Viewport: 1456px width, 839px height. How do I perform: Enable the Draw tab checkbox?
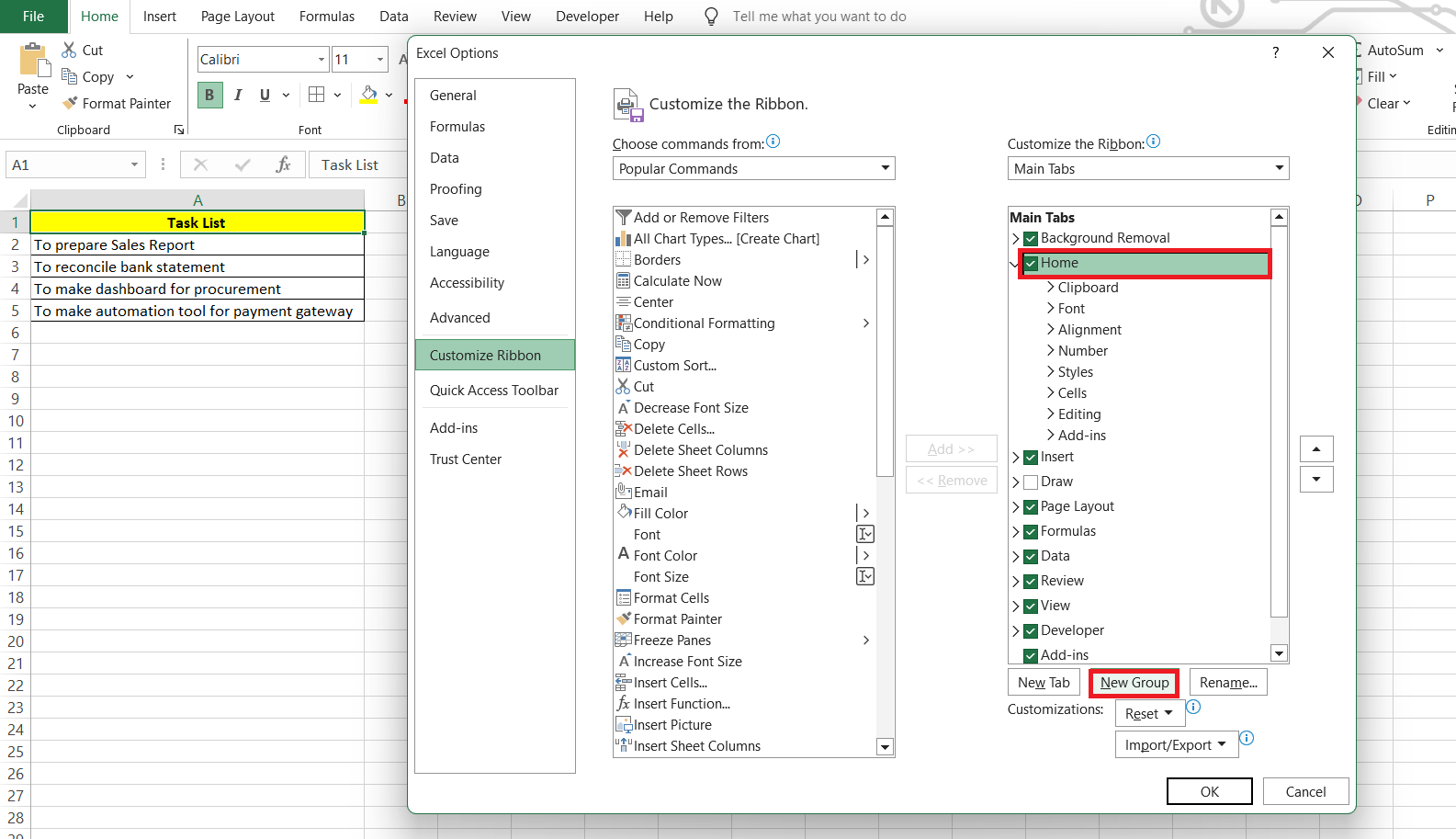[x=1031, y=482]
